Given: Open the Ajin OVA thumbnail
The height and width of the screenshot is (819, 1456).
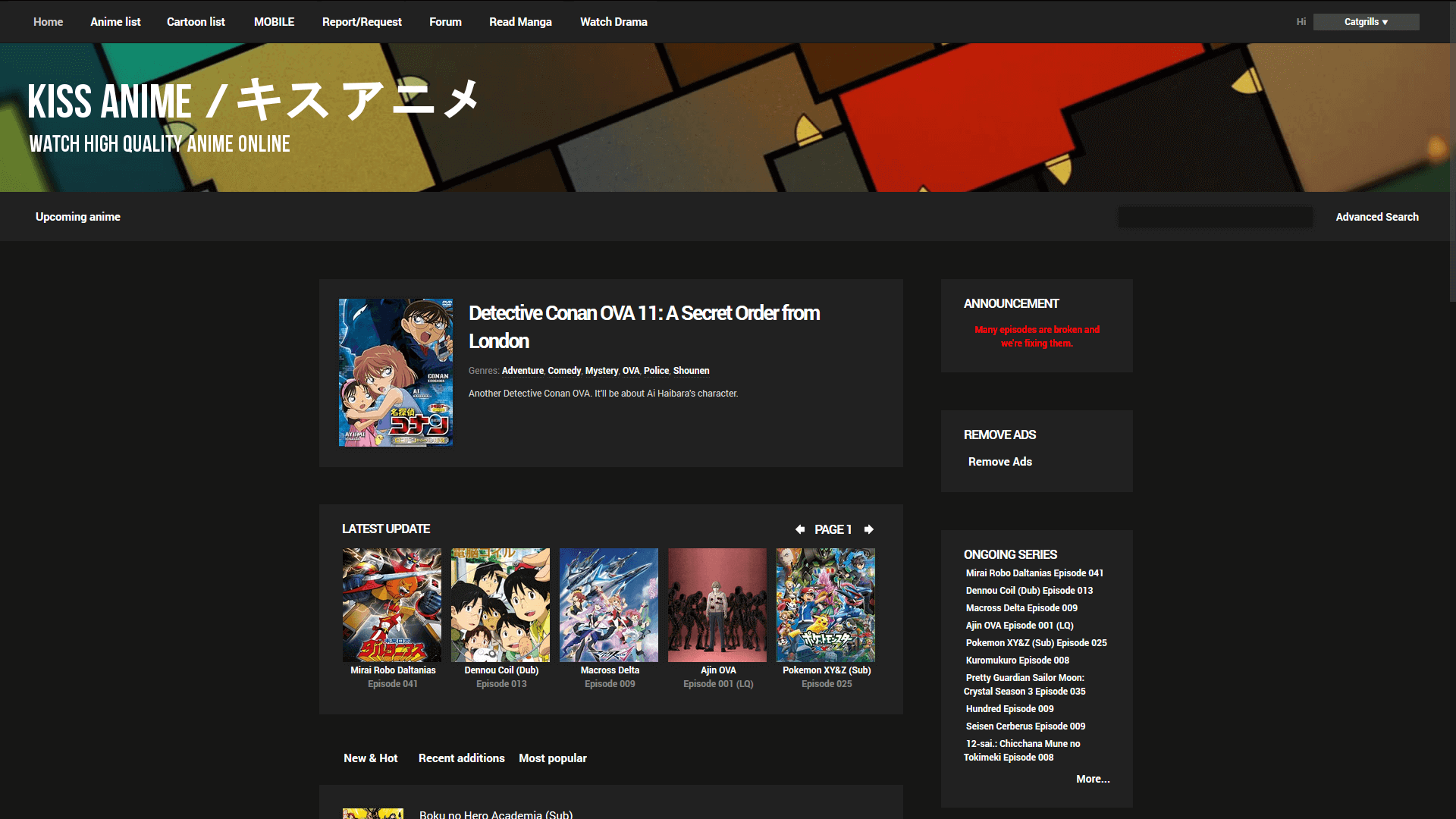Looking at the screenshot, I should click(717, 604).
